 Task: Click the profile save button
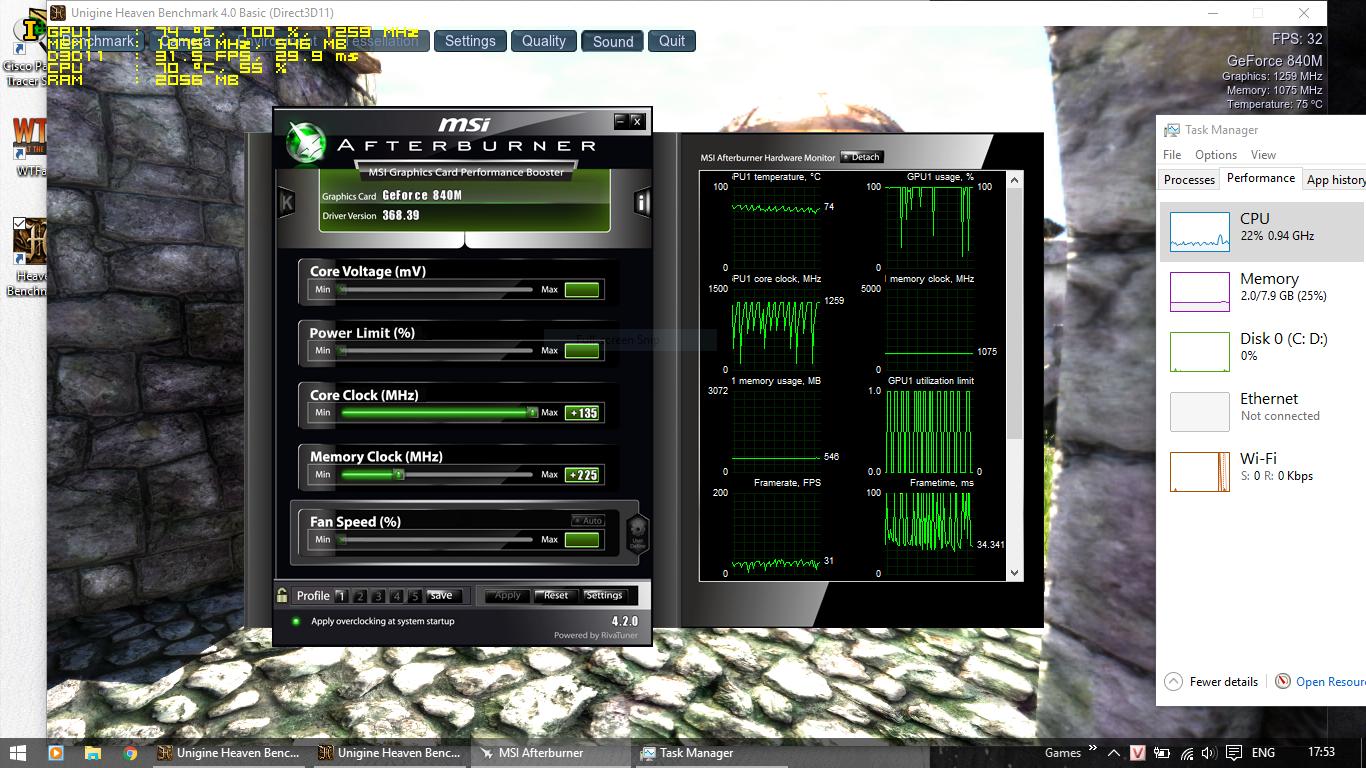coord(441,595)
